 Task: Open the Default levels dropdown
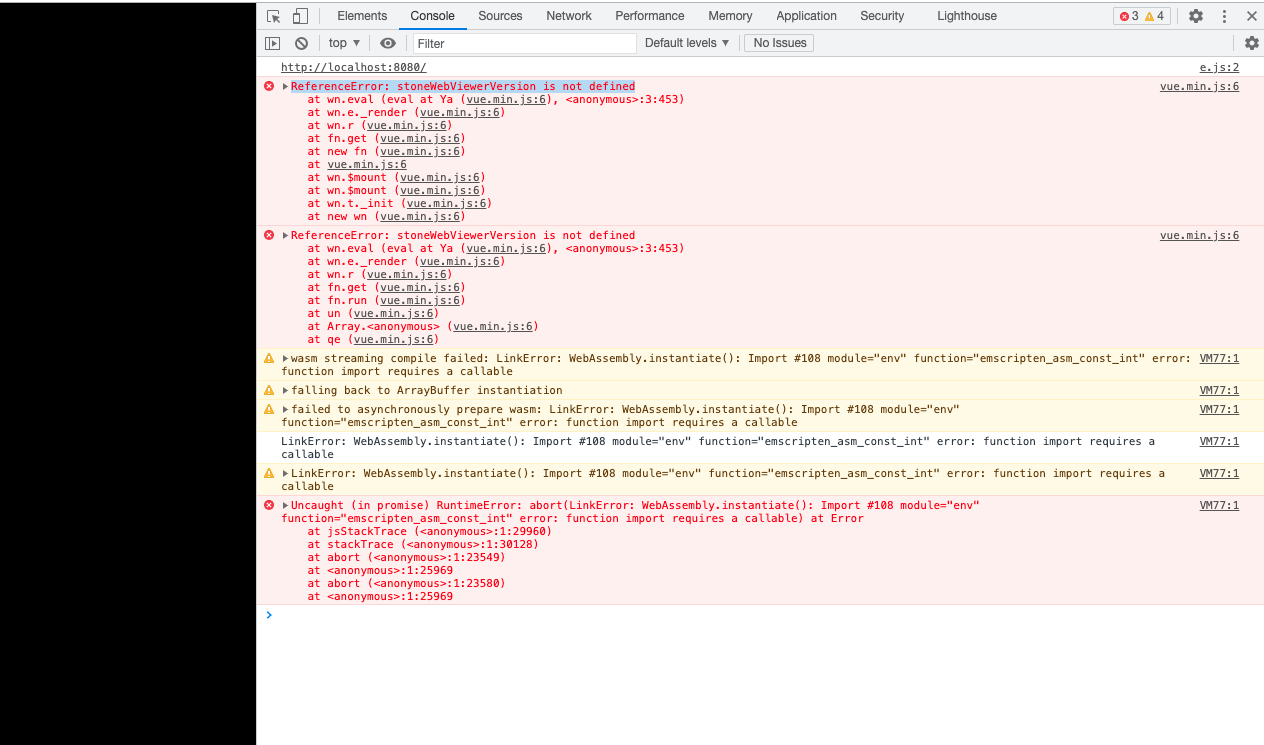tap(687, 43)
